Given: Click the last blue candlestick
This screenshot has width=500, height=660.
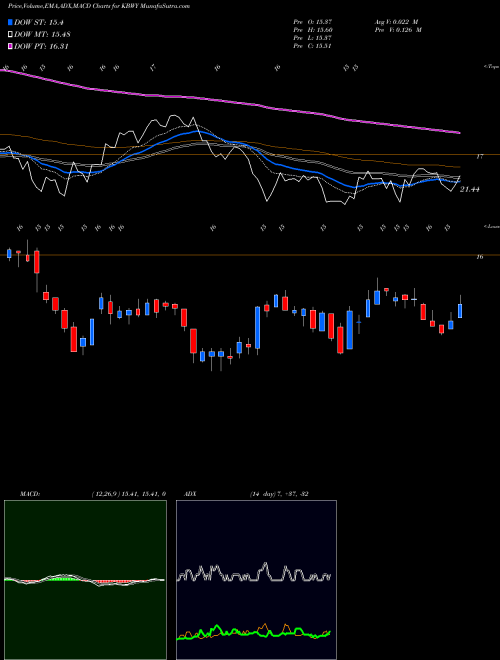Looking at the screenshot, I should click(460, 311).
